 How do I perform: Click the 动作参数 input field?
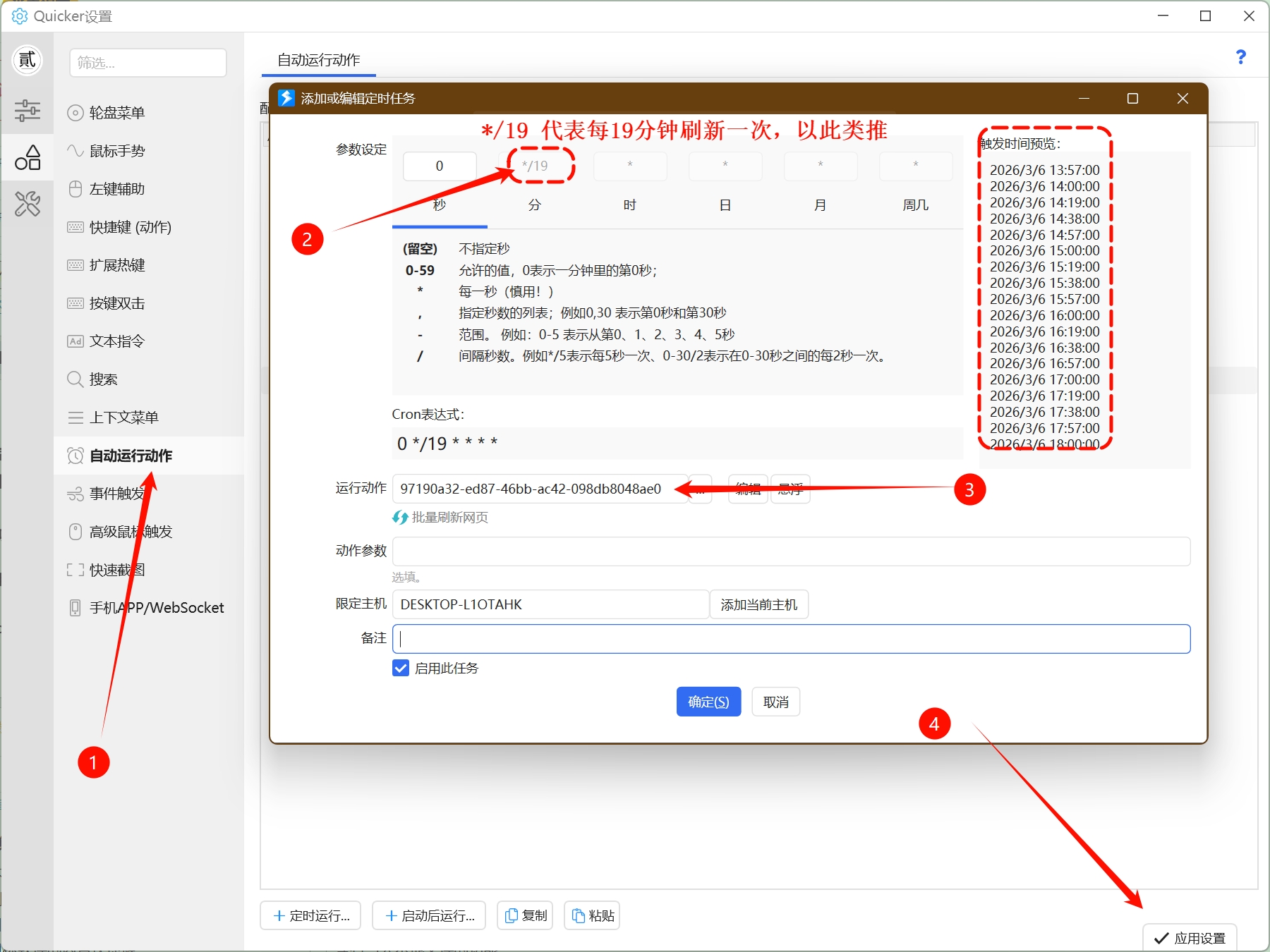pos(790,551)
